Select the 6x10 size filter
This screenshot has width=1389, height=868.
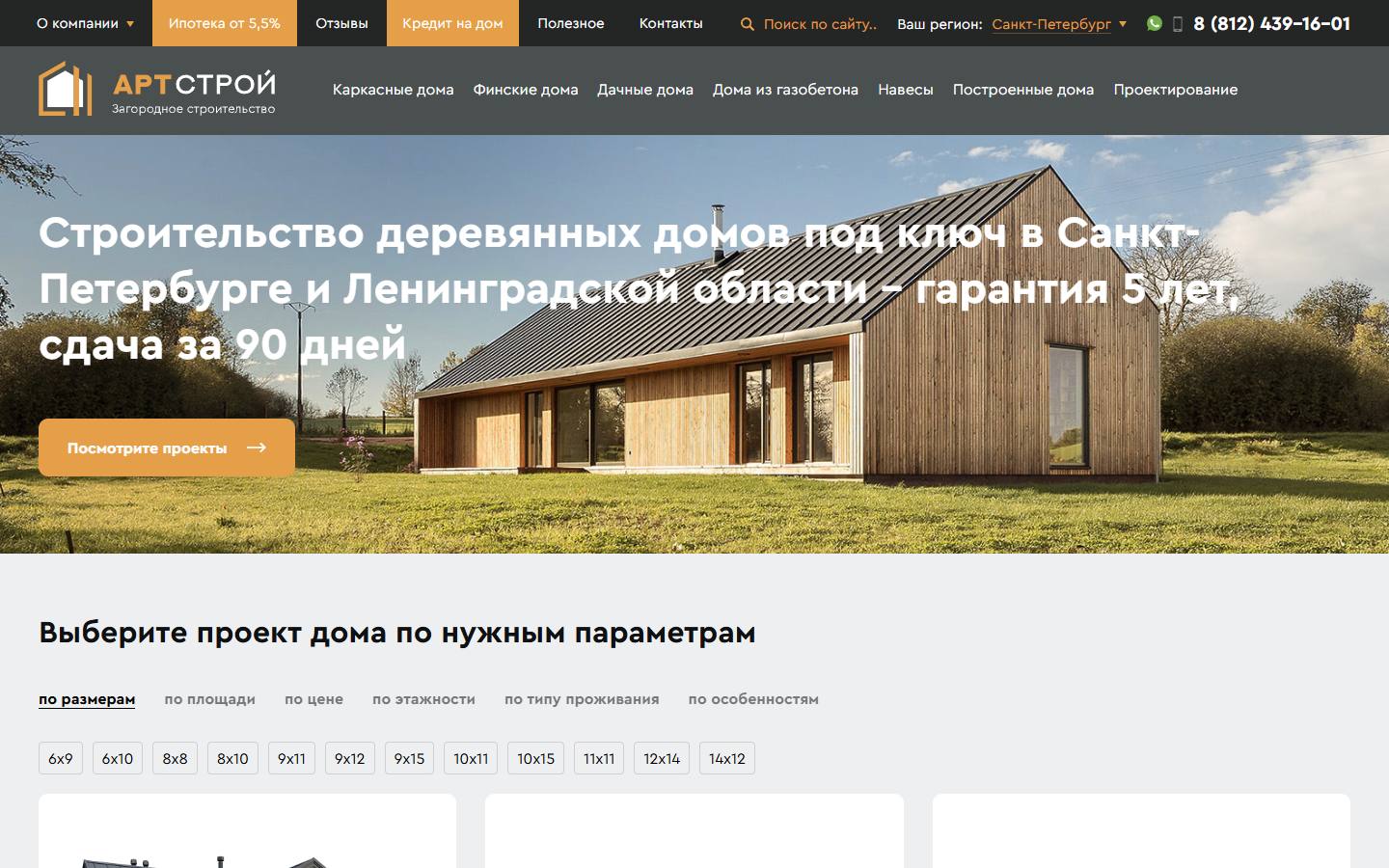(118, 758)
